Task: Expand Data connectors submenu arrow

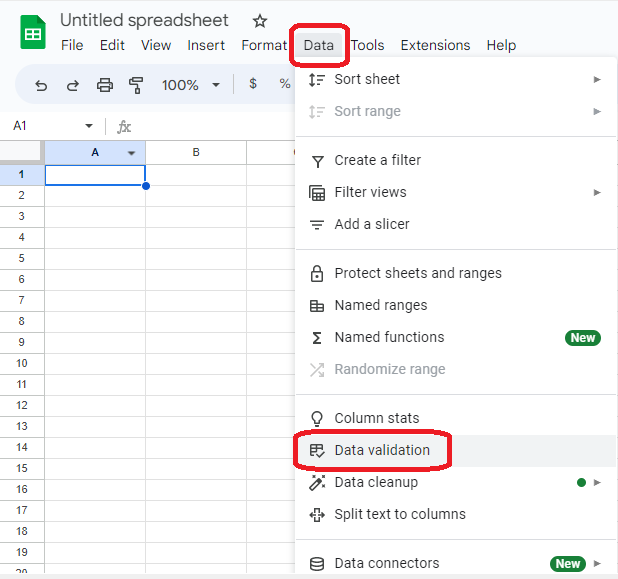Action: point(597,563)
